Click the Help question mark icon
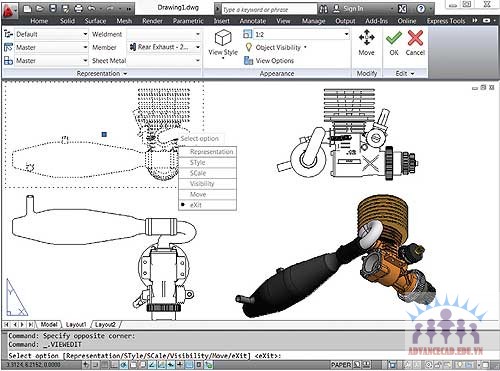The width and height of the screenshot is (500, 371). [421, 9]
